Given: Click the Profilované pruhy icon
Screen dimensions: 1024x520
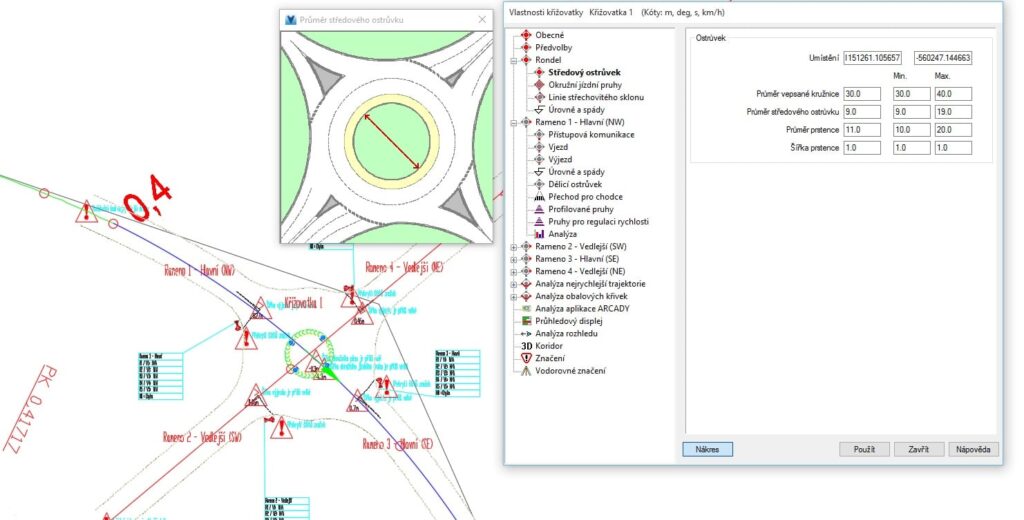Looking at the screenshot, I should click(x=539, y=209).
